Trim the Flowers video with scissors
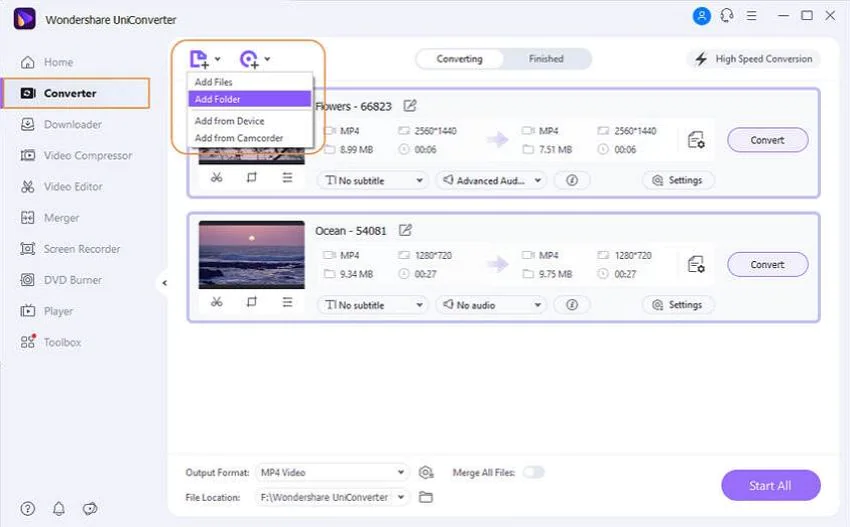Screen dimensions: 850x527 point(217,177)
